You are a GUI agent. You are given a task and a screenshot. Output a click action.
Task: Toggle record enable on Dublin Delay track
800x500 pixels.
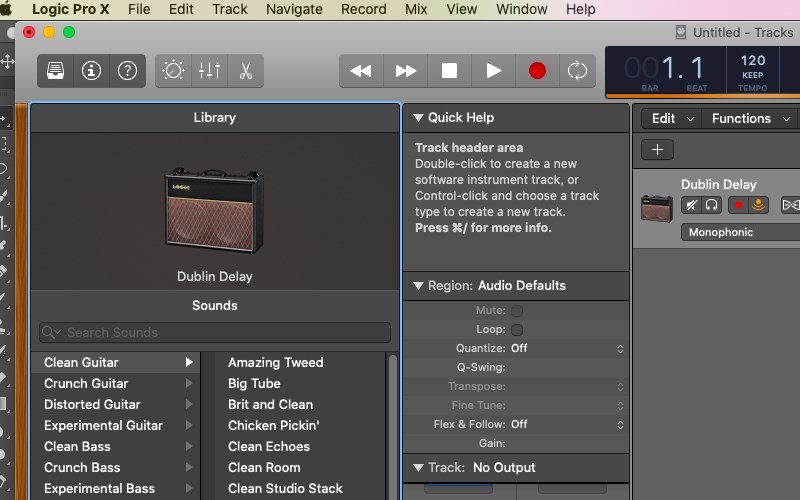pos(738,205)
